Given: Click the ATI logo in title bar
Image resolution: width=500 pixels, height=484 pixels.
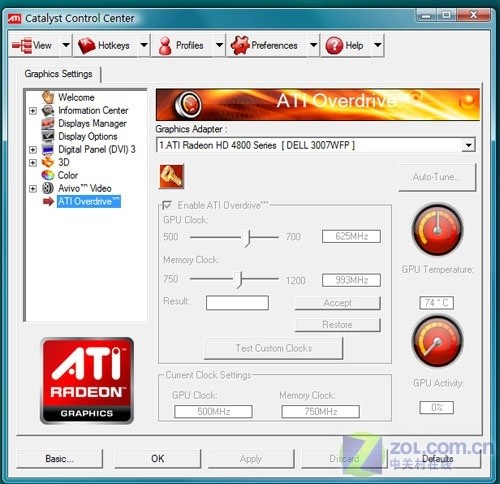Looking at the screenshot, I should tap(14, 18).
